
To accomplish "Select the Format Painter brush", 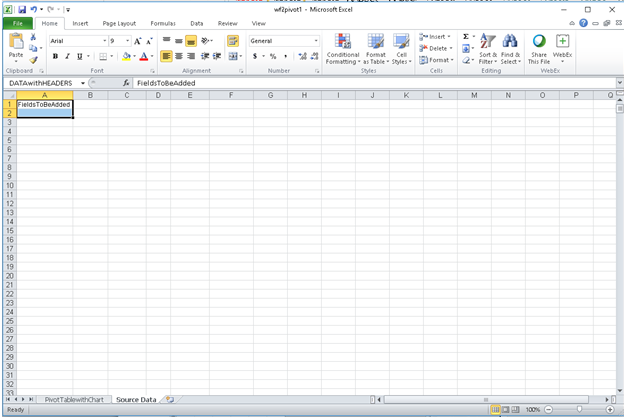I will point(33,60).
